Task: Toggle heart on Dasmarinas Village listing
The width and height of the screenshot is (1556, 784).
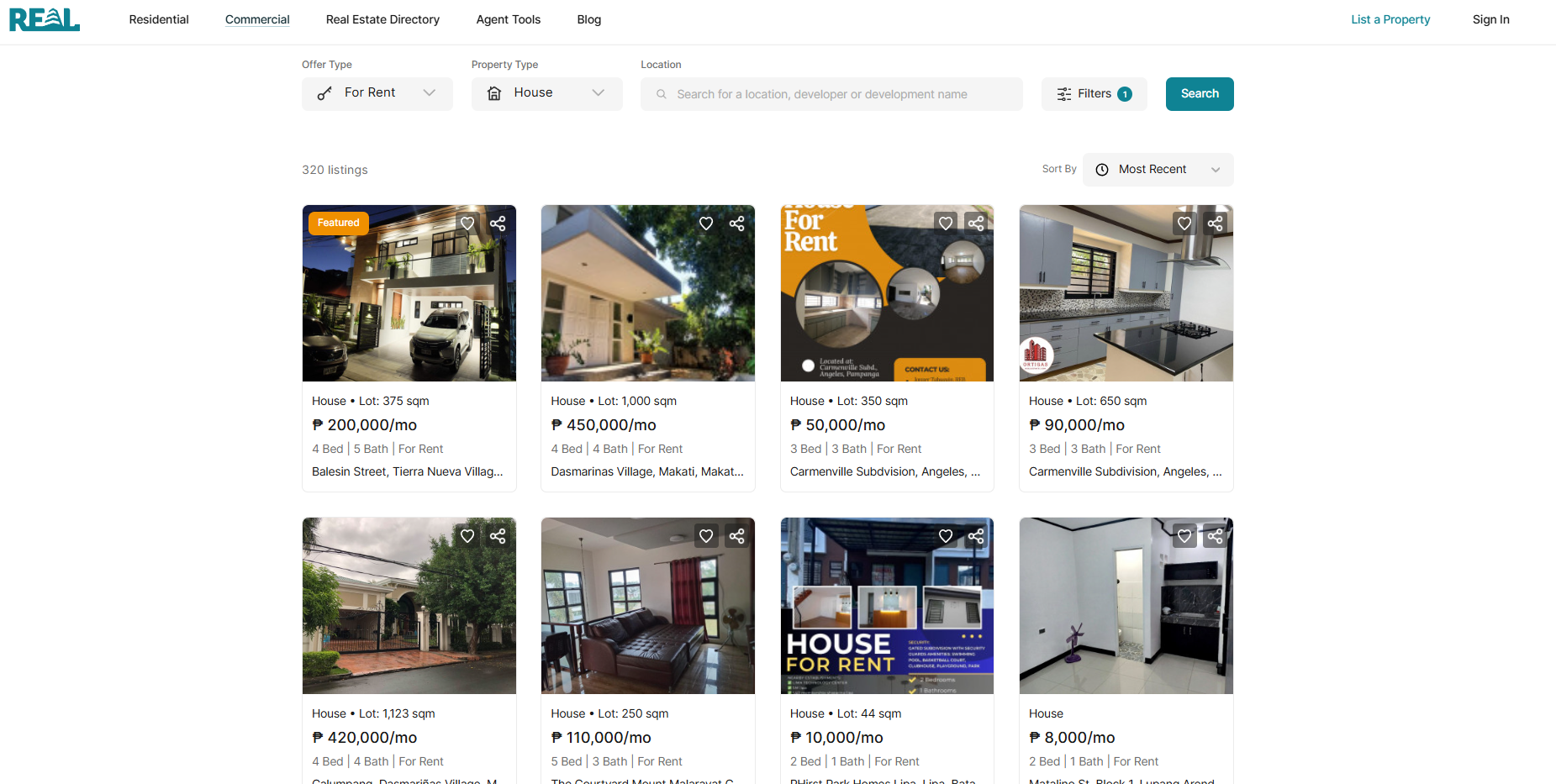Action: [706, 224]
